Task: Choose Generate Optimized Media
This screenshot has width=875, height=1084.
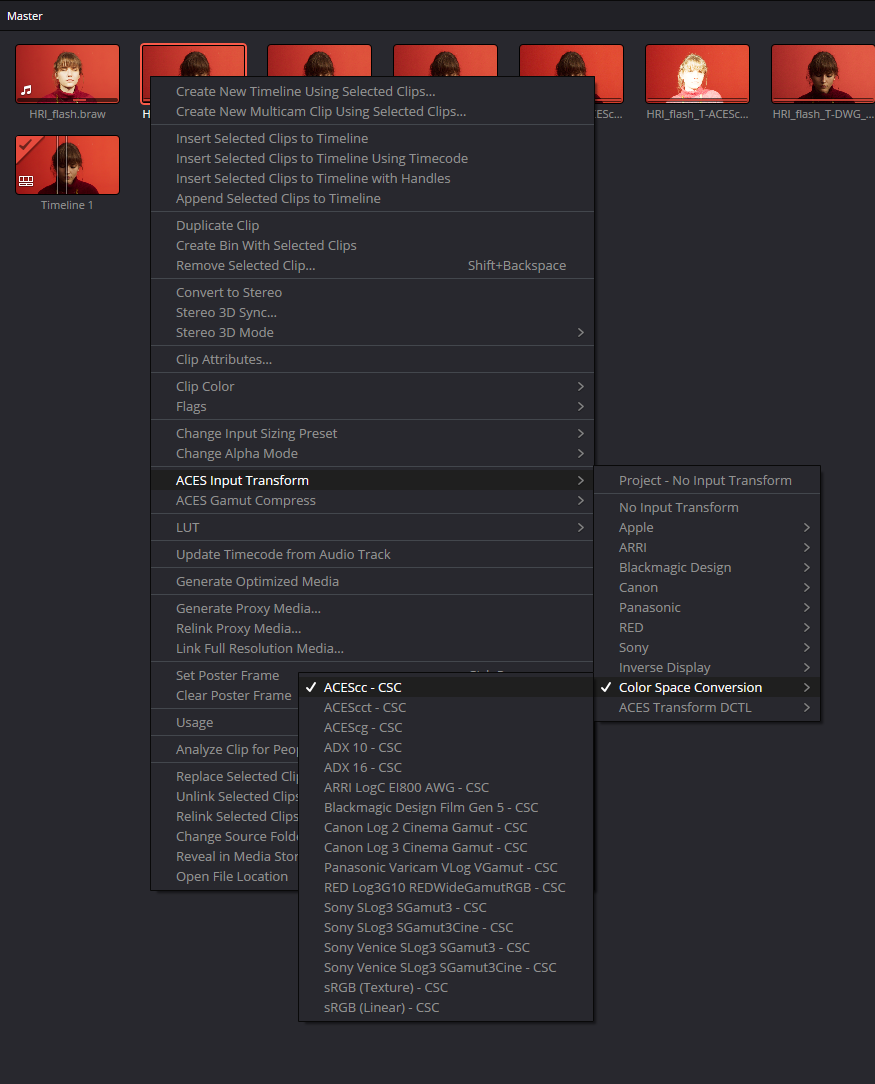Action: click(x=257, y=581)
